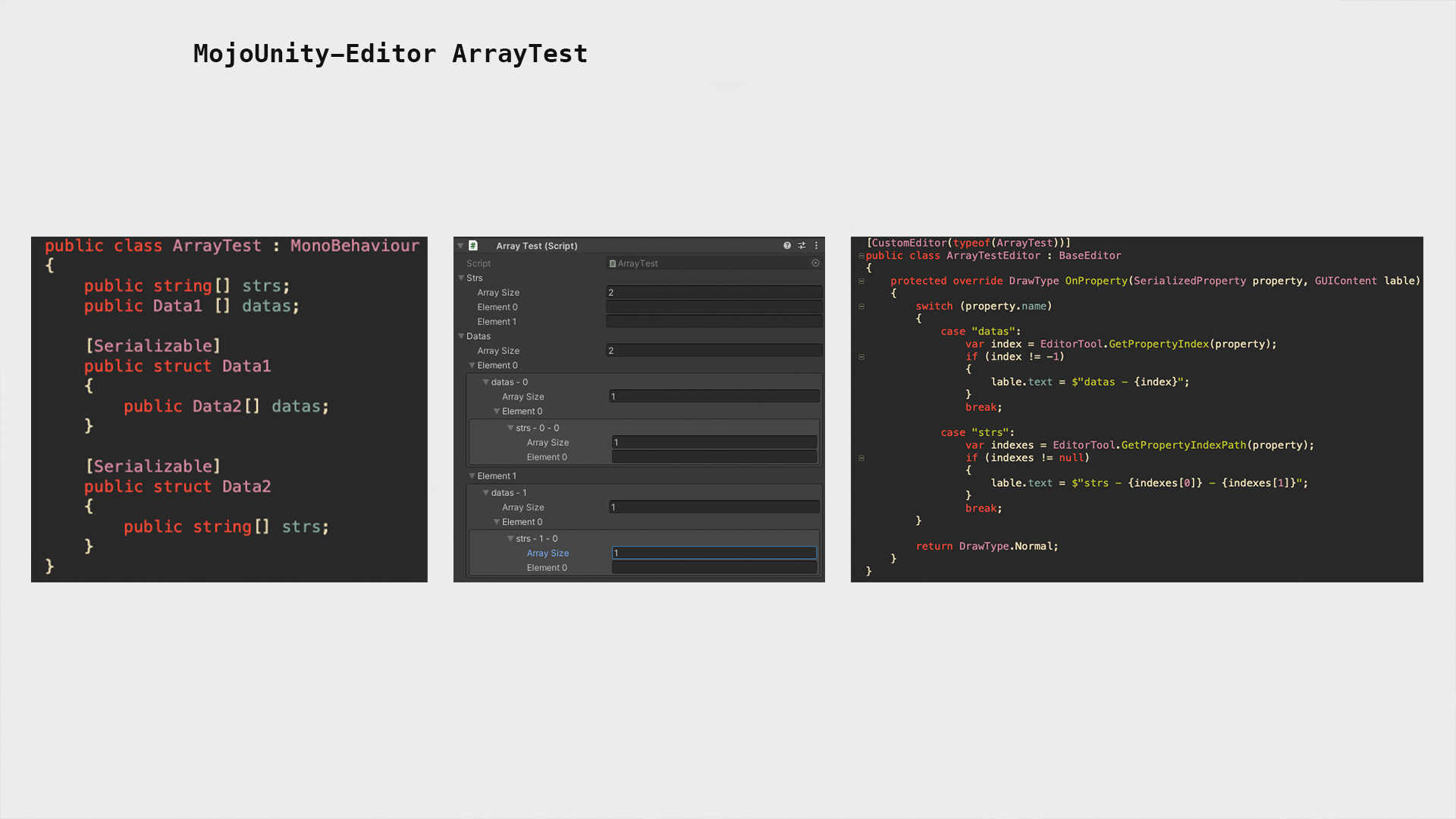Click the object picker circle beside ArrayTest
Image resolution: width=1456 pixels, height=819 pixels.
[815, 263]
